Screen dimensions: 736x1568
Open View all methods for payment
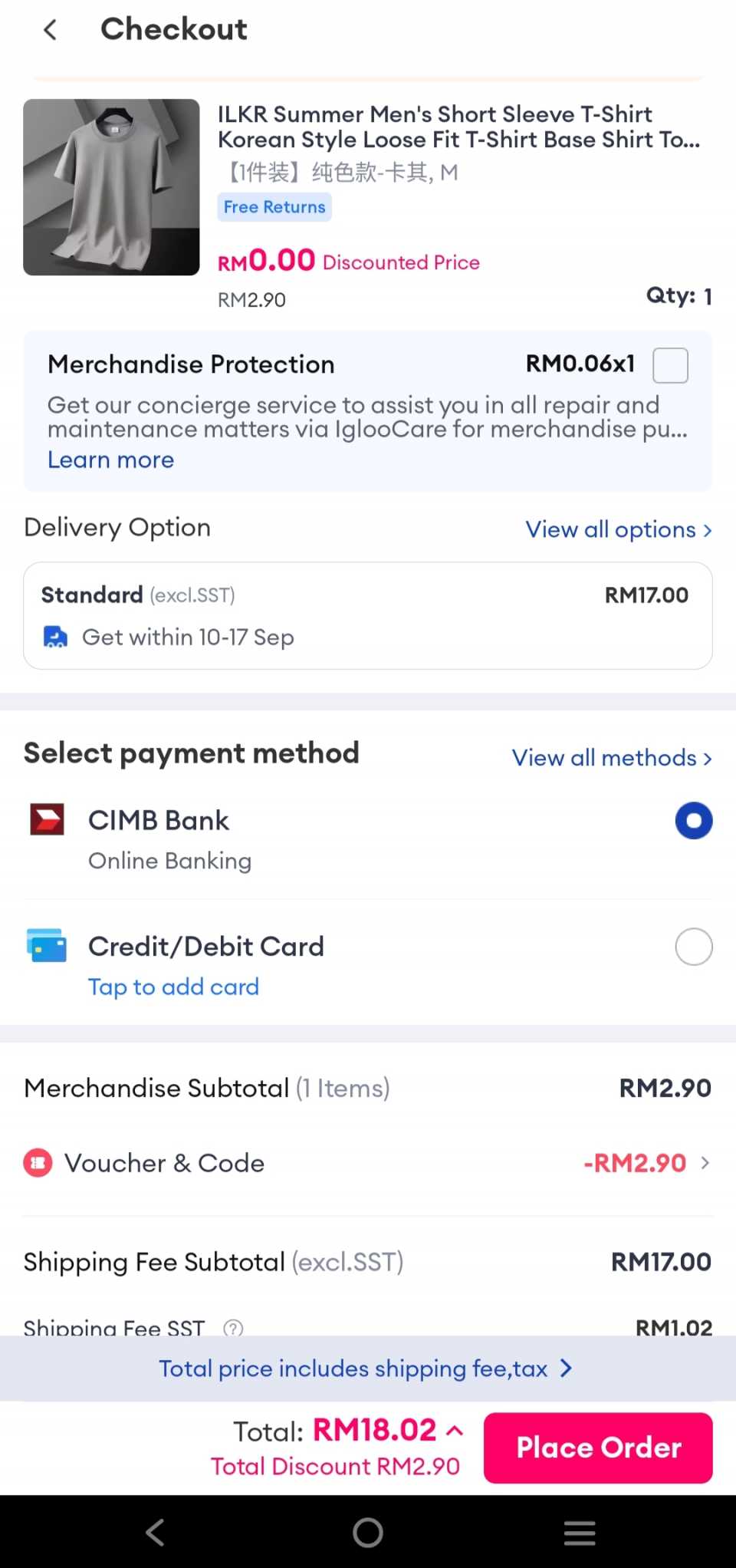point(612,758)
